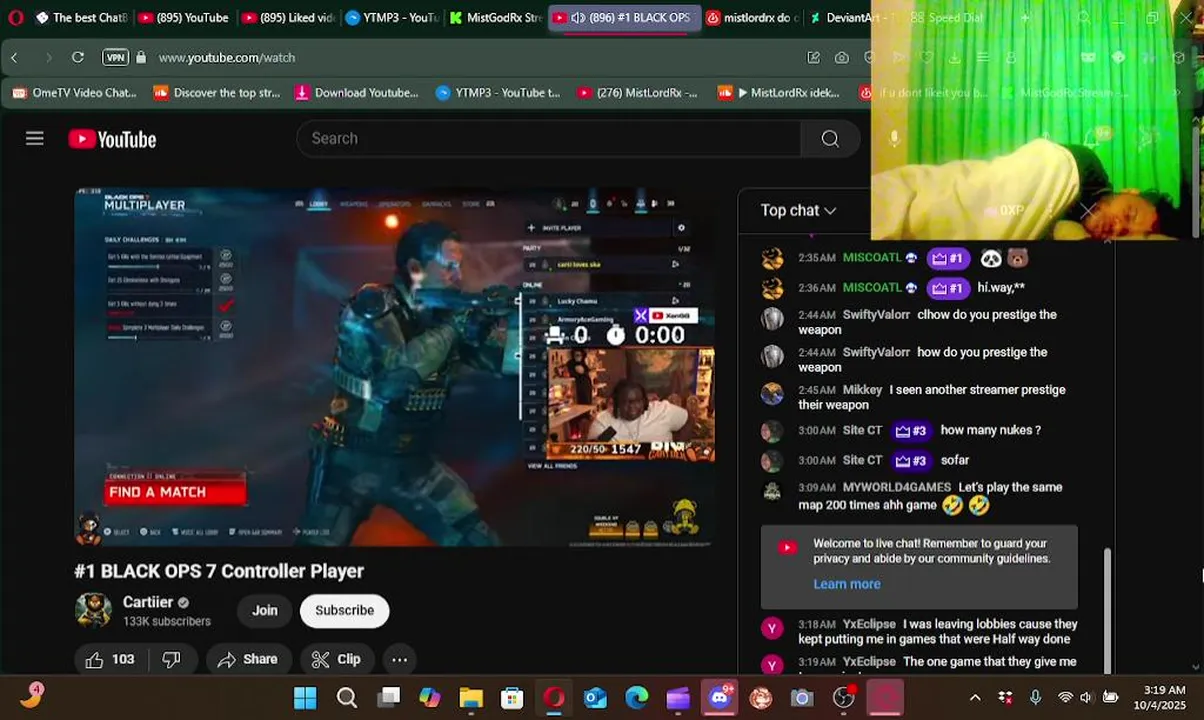
Task: Click the Join membership button
Action: point(264,610)
